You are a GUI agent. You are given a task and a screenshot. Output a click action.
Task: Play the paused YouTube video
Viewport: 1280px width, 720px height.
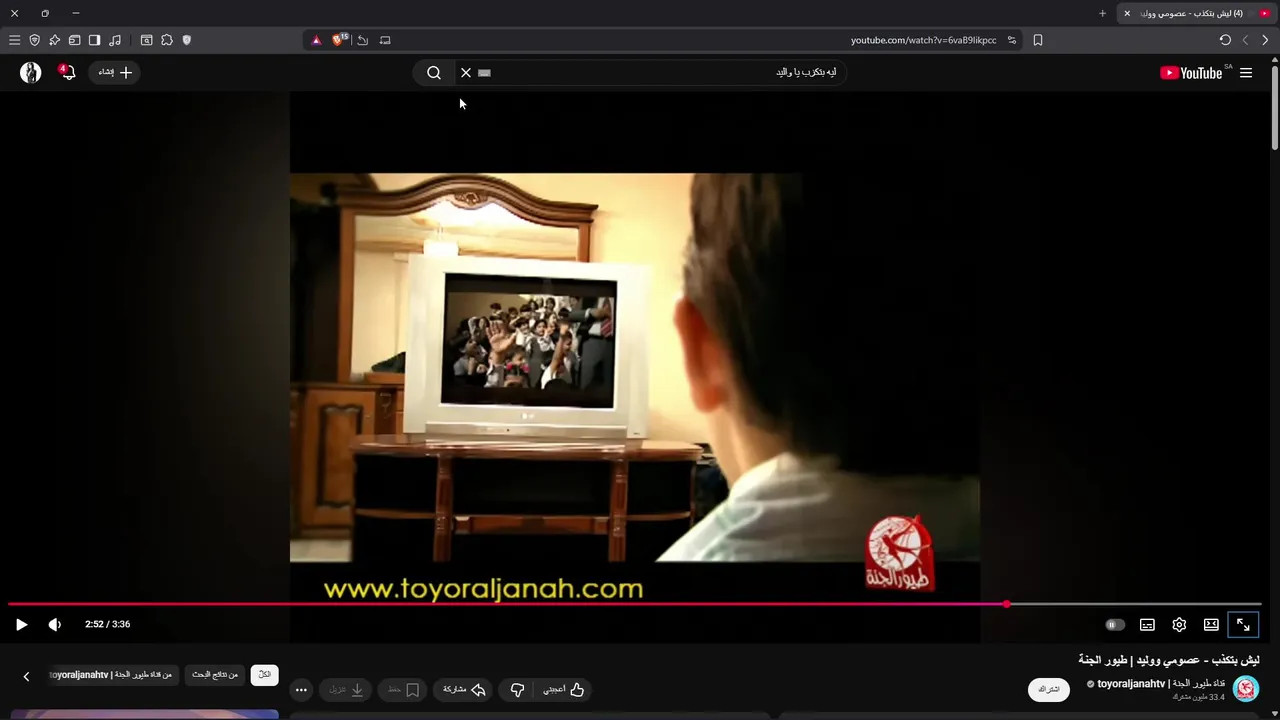tap(21, 624)
